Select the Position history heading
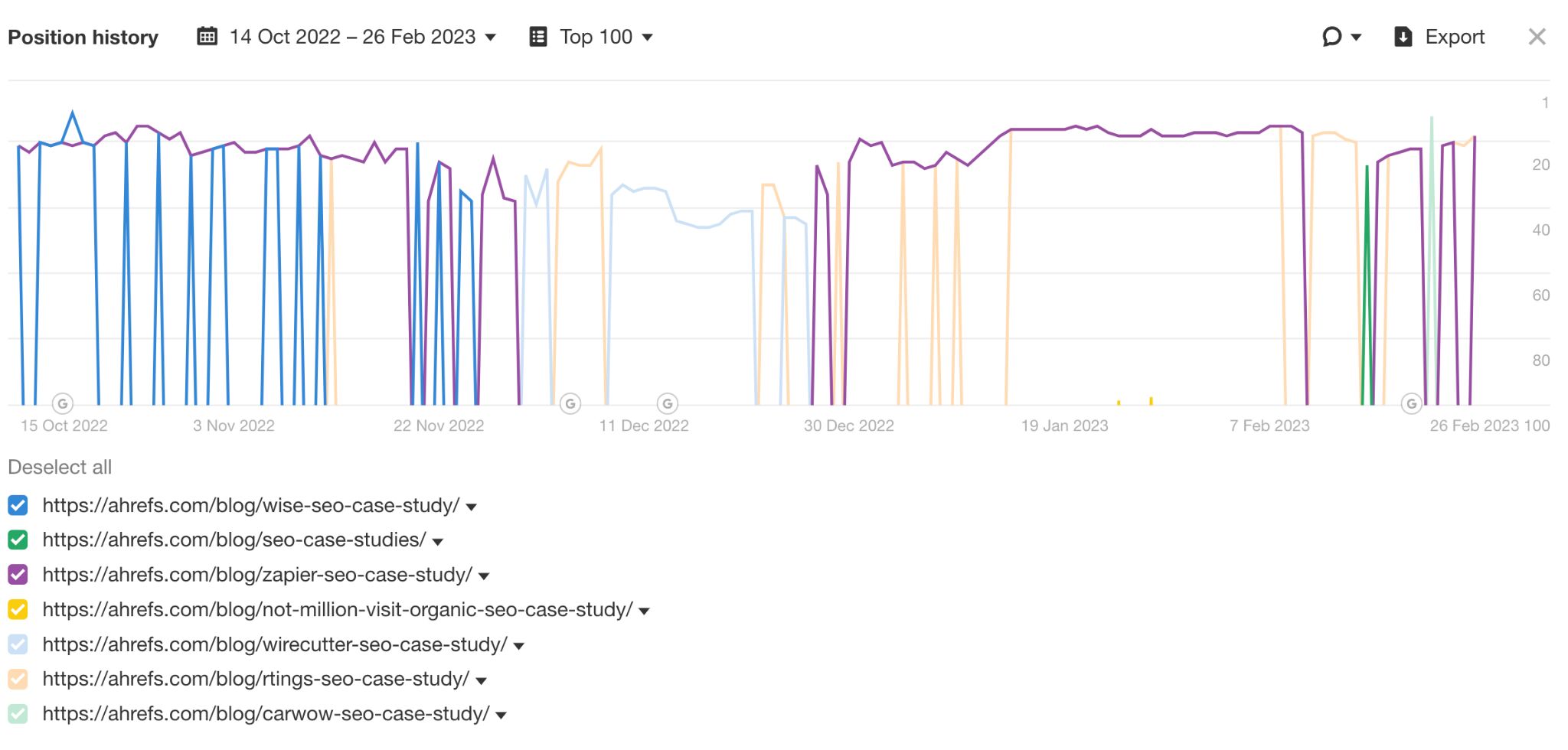This screenshot has width=1568, height=750. tap(83, 37)
